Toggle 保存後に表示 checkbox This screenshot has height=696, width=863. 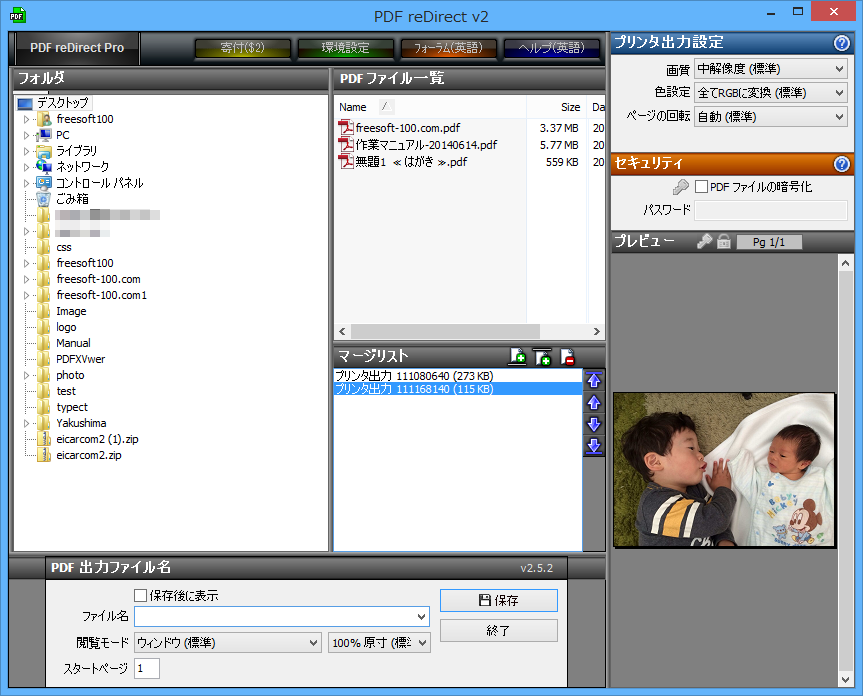pos(141,596)
